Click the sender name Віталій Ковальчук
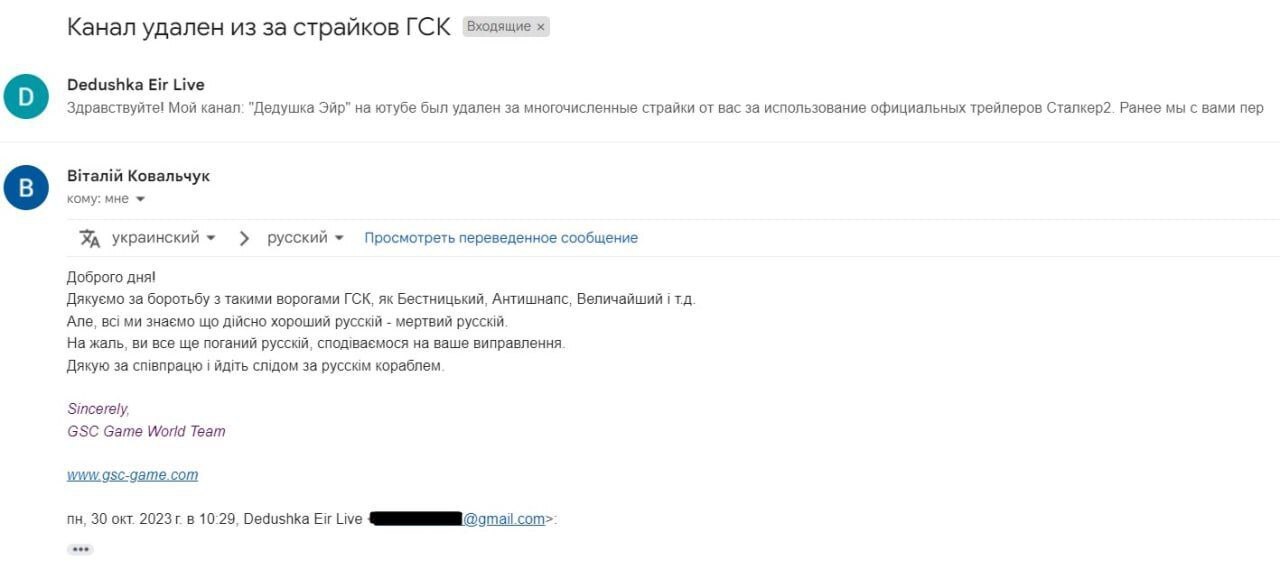 [138, 176]
